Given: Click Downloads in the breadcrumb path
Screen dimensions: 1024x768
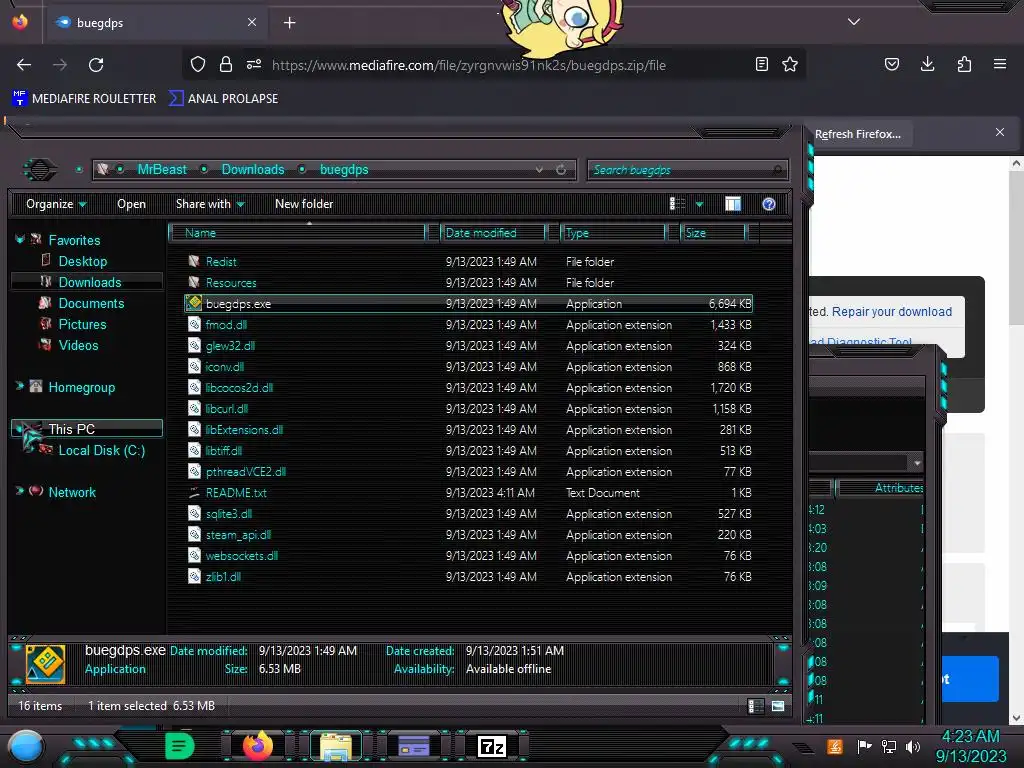Looking at the screenshot, I should 253,170.
